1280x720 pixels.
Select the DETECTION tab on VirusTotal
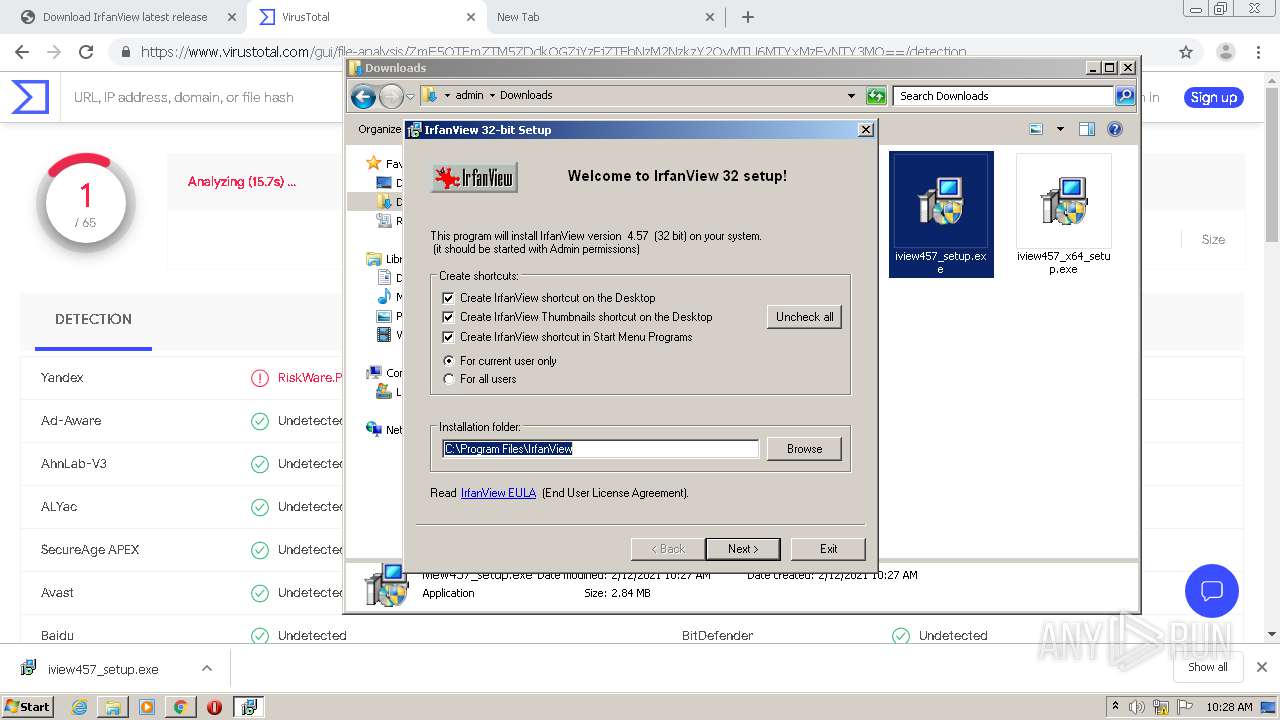point(93,319)
